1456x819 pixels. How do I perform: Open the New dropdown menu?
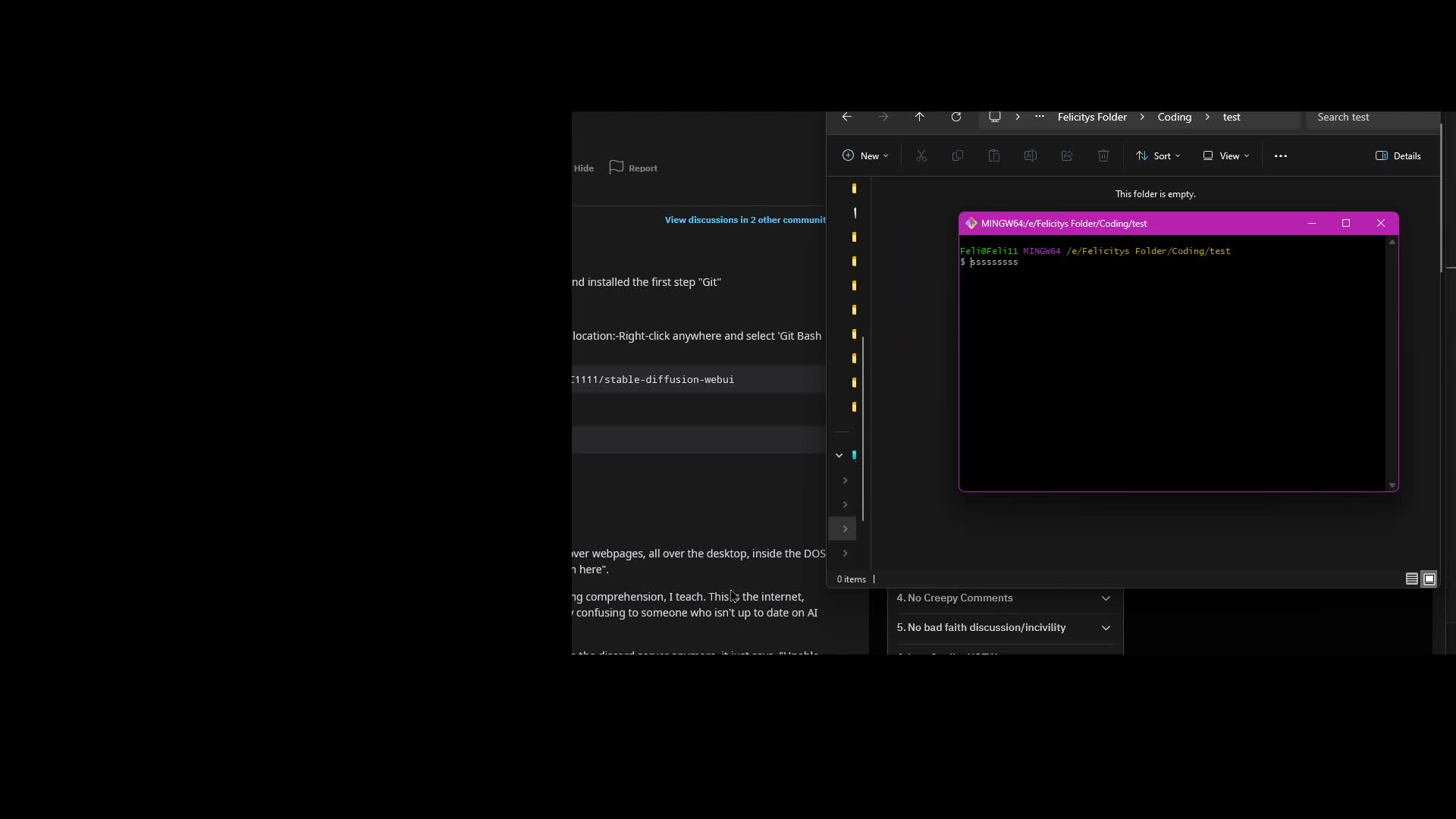click(865, 155)
